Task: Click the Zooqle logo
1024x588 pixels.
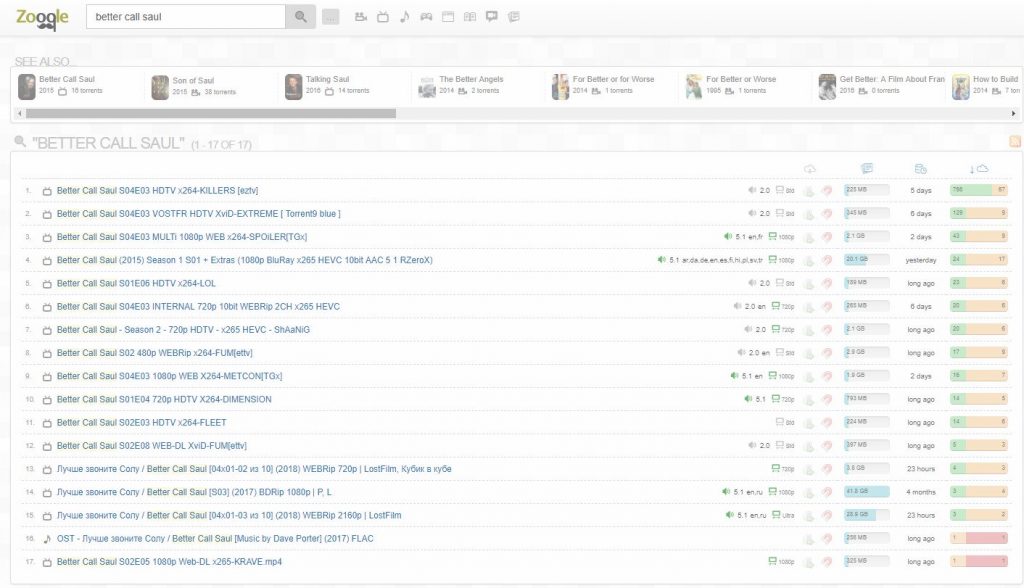Action: (x=42, y=17)
